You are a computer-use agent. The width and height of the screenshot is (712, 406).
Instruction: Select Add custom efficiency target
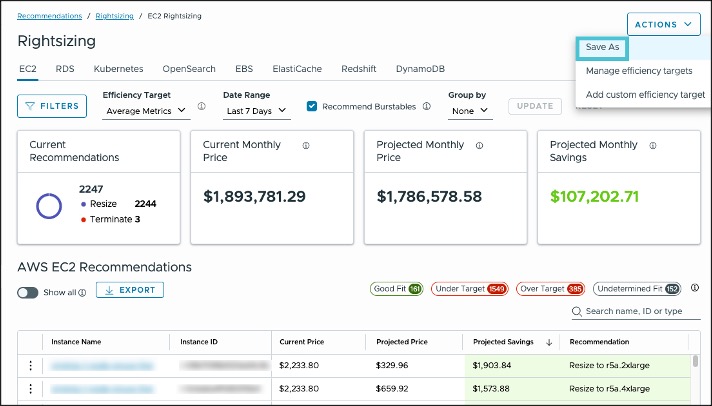[645, 94]
